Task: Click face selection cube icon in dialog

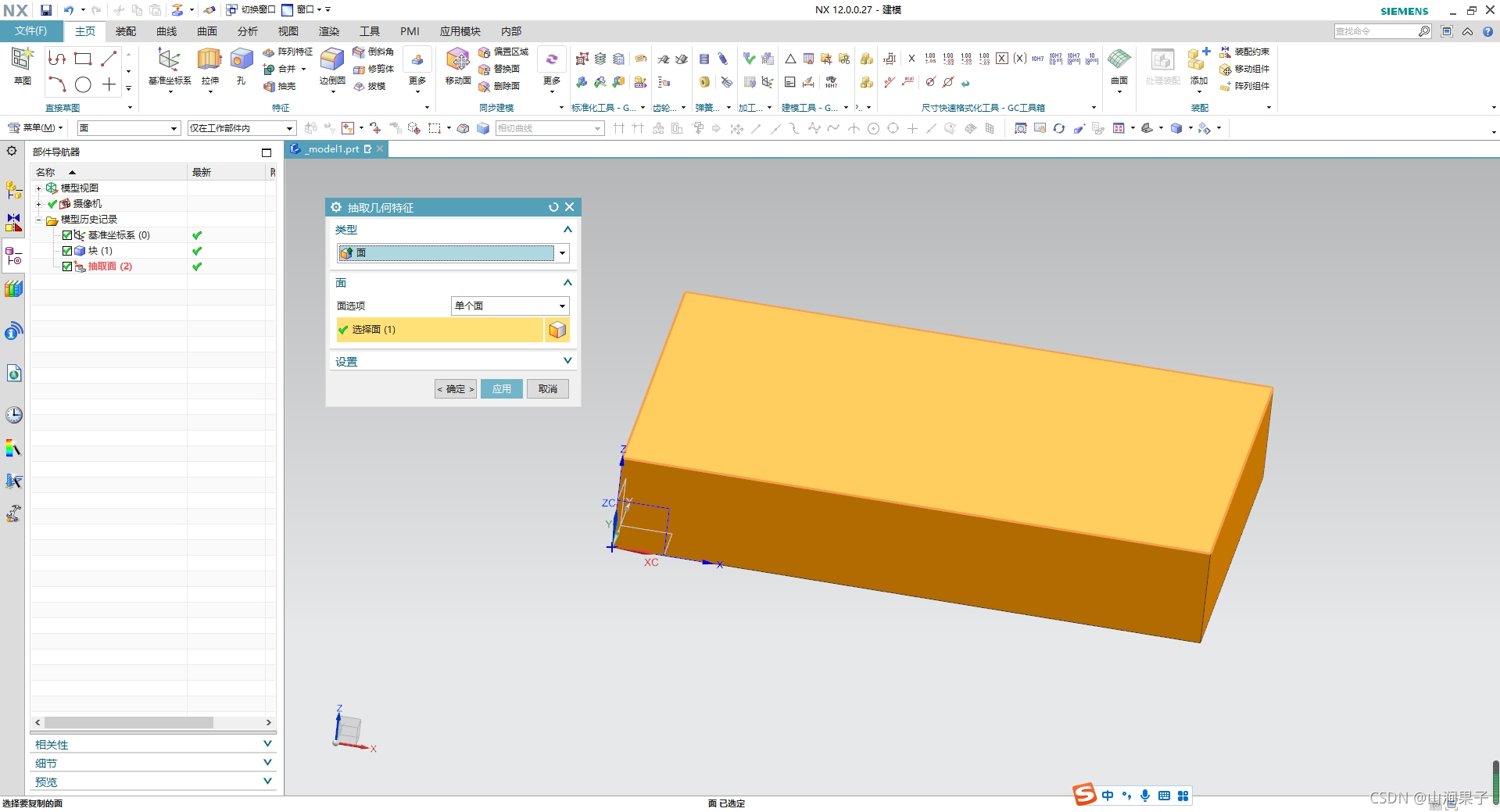Action: pyautogui.click(x=557, y=330)
